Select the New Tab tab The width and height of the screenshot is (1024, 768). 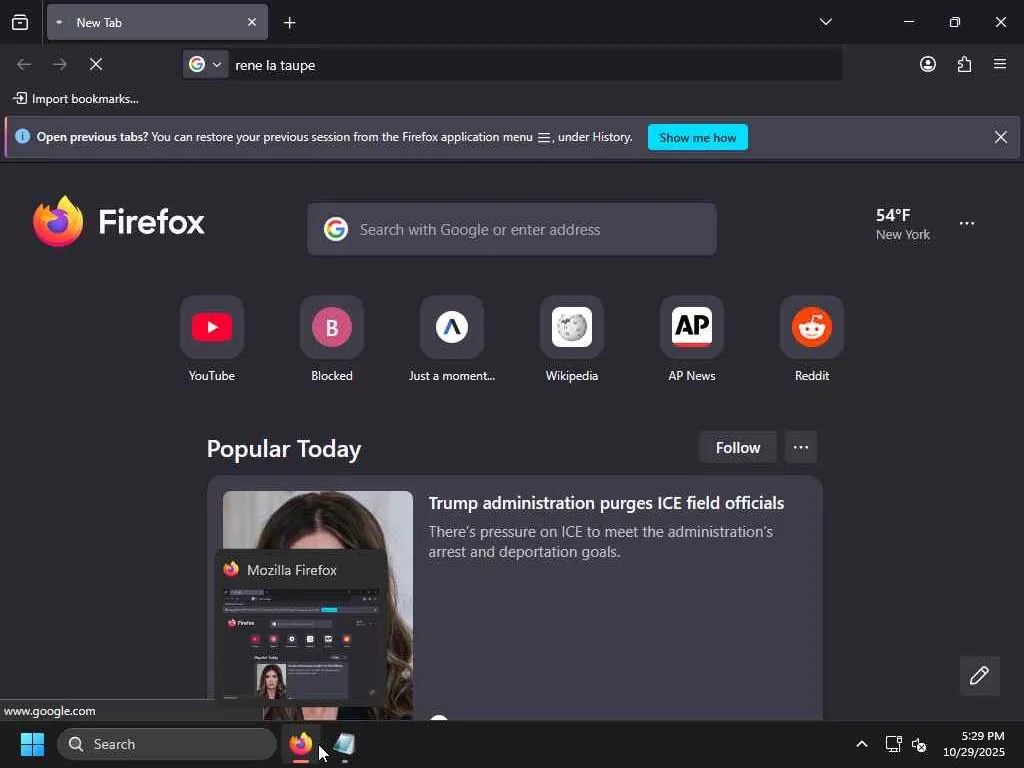point(157,22)
